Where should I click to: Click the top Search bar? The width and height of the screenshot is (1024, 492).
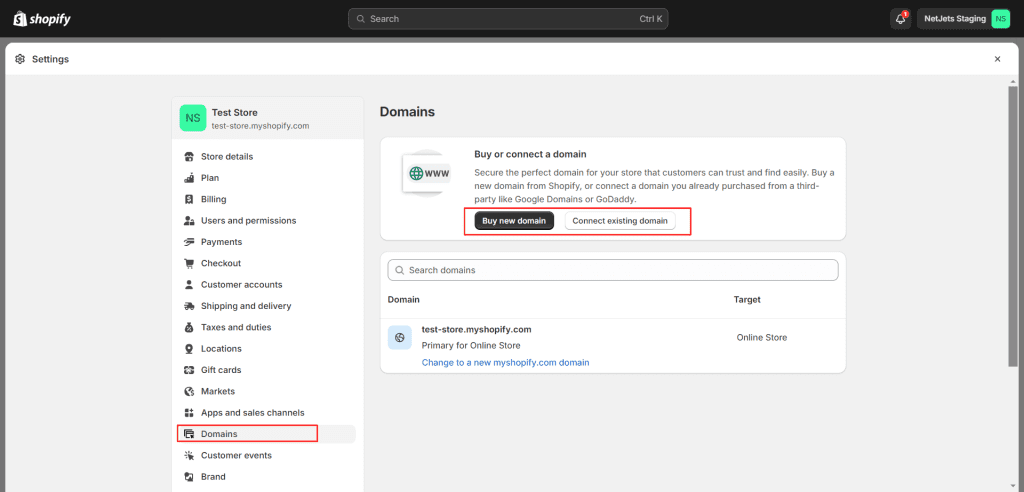click(x=508, y=19)
